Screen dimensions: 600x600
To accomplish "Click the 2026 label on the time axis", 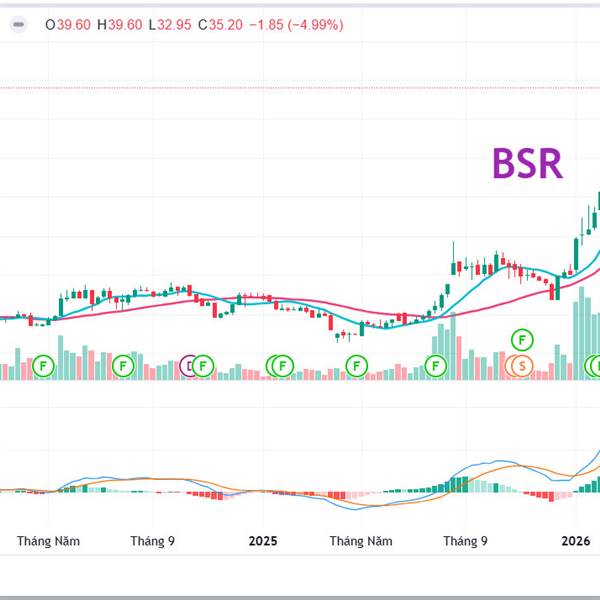I will [576, 541].
